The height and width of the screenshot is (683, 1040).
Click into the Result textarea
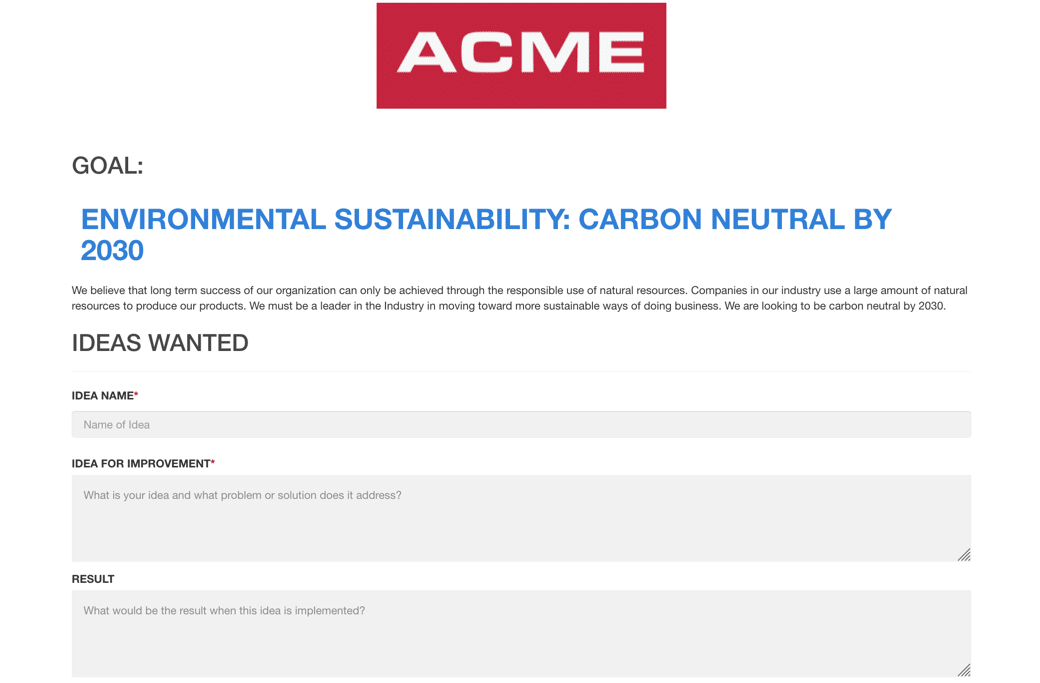521,632
